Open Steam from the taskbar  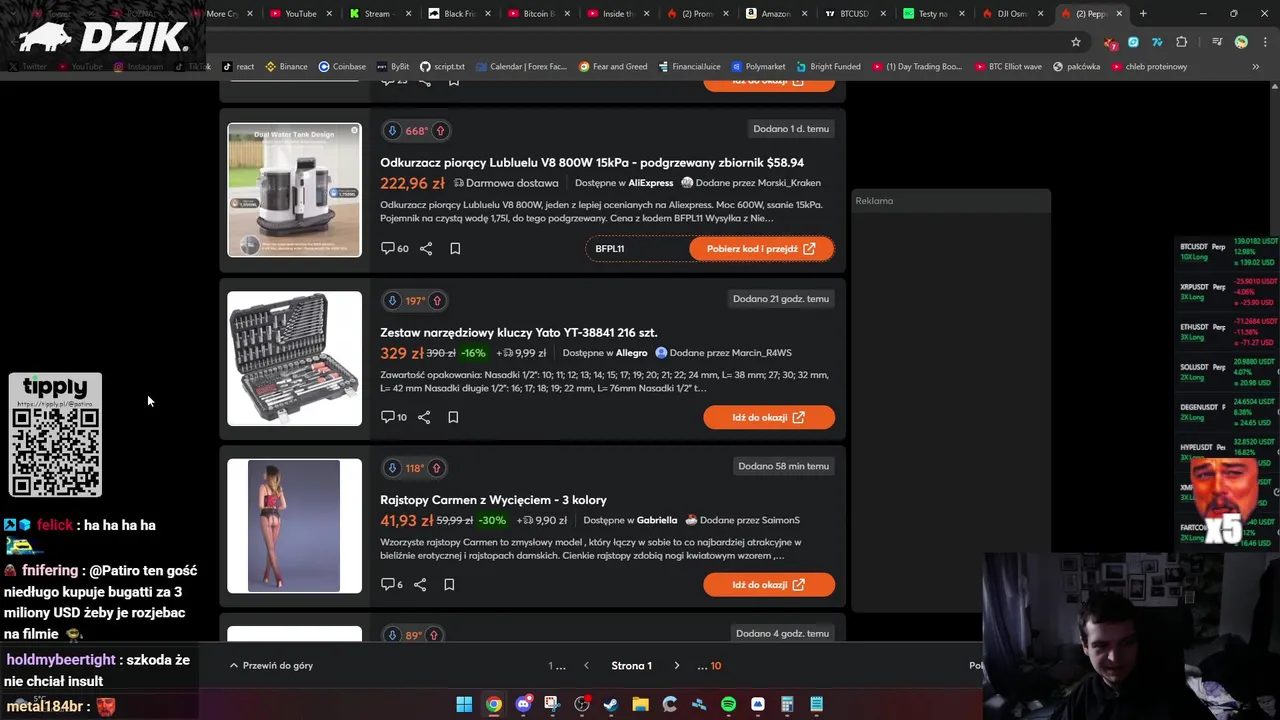tap(611, 704)
